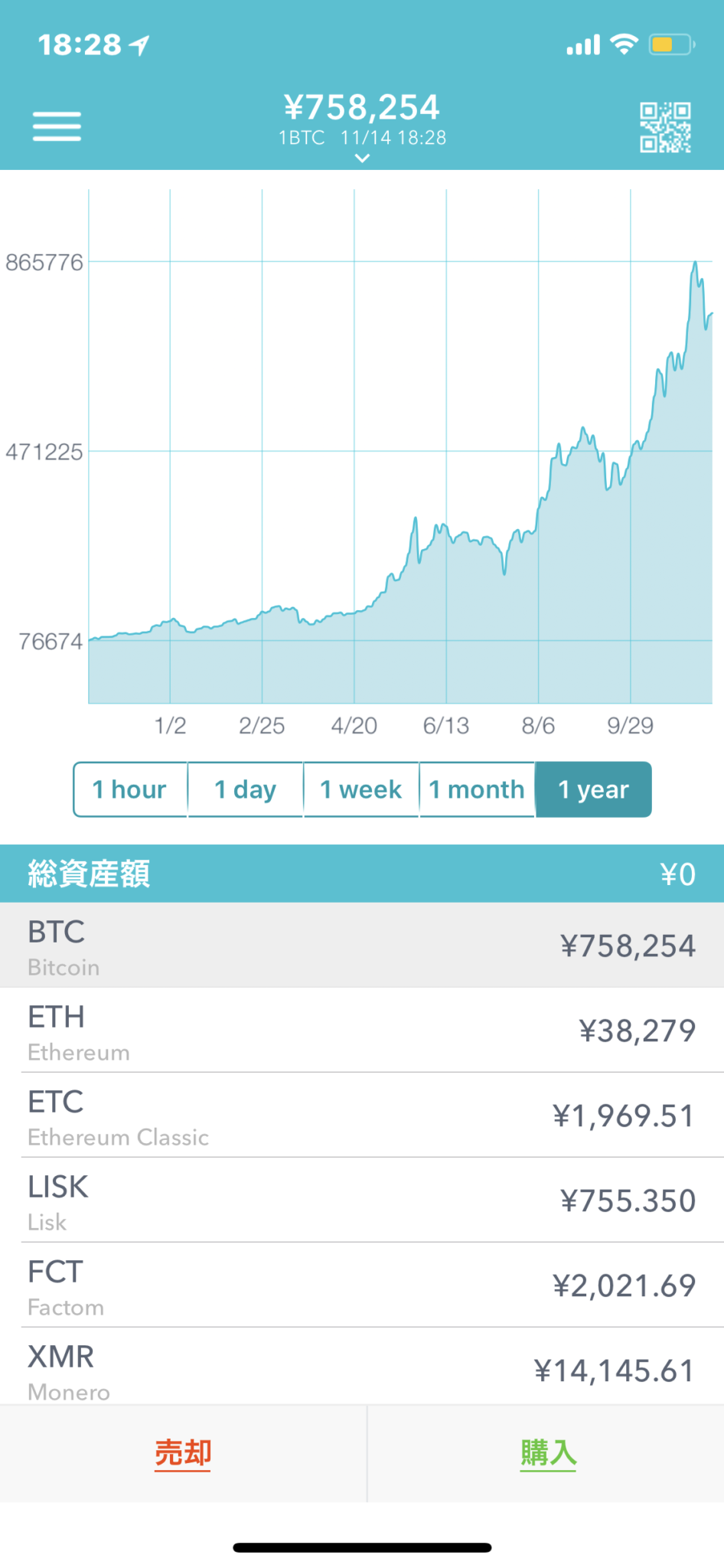Open the hamburger menu

click(57, 126)
